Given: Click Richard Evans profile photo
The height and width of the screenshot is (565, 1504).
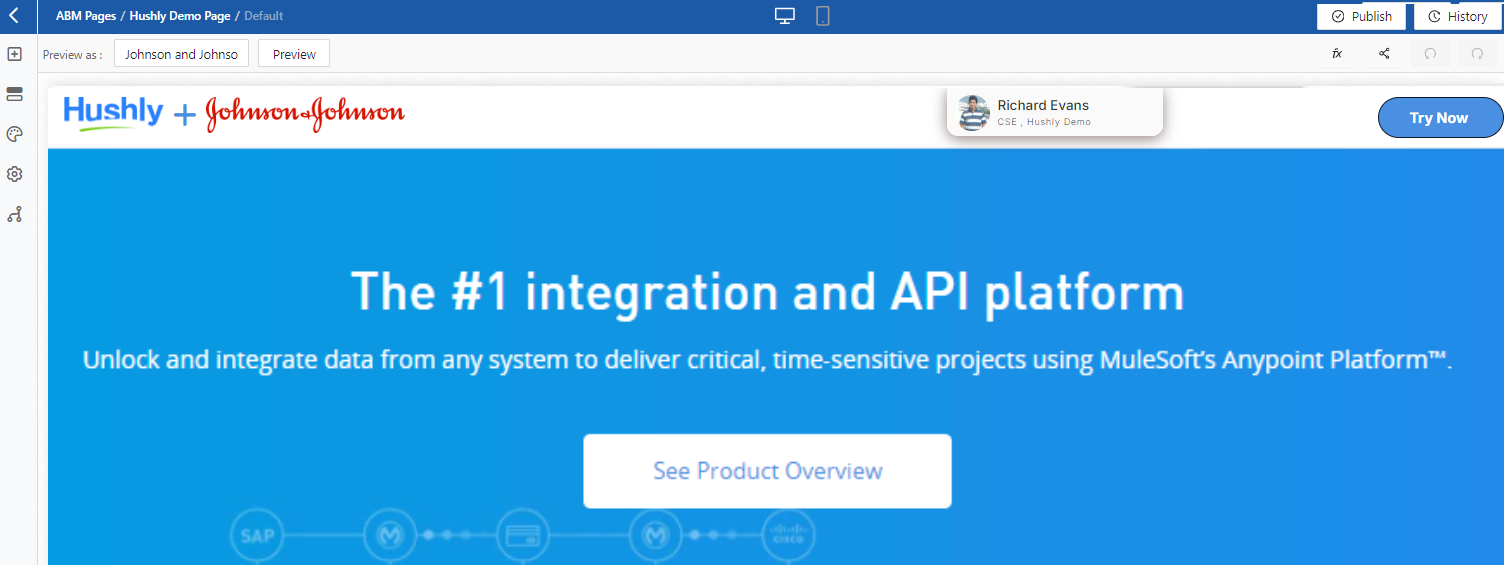Looking at the screenshot, I should (x=973, y=113).
